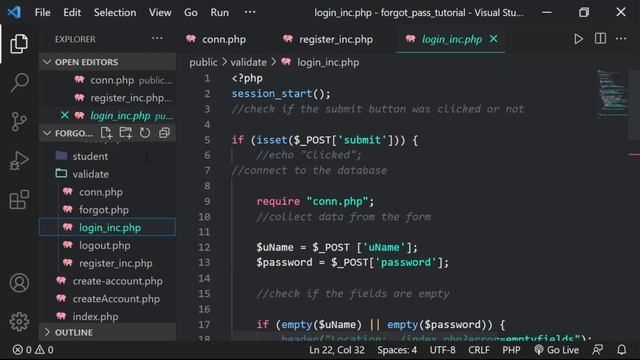
Task: Open the Go menu
Action: [x=191, y=13]
